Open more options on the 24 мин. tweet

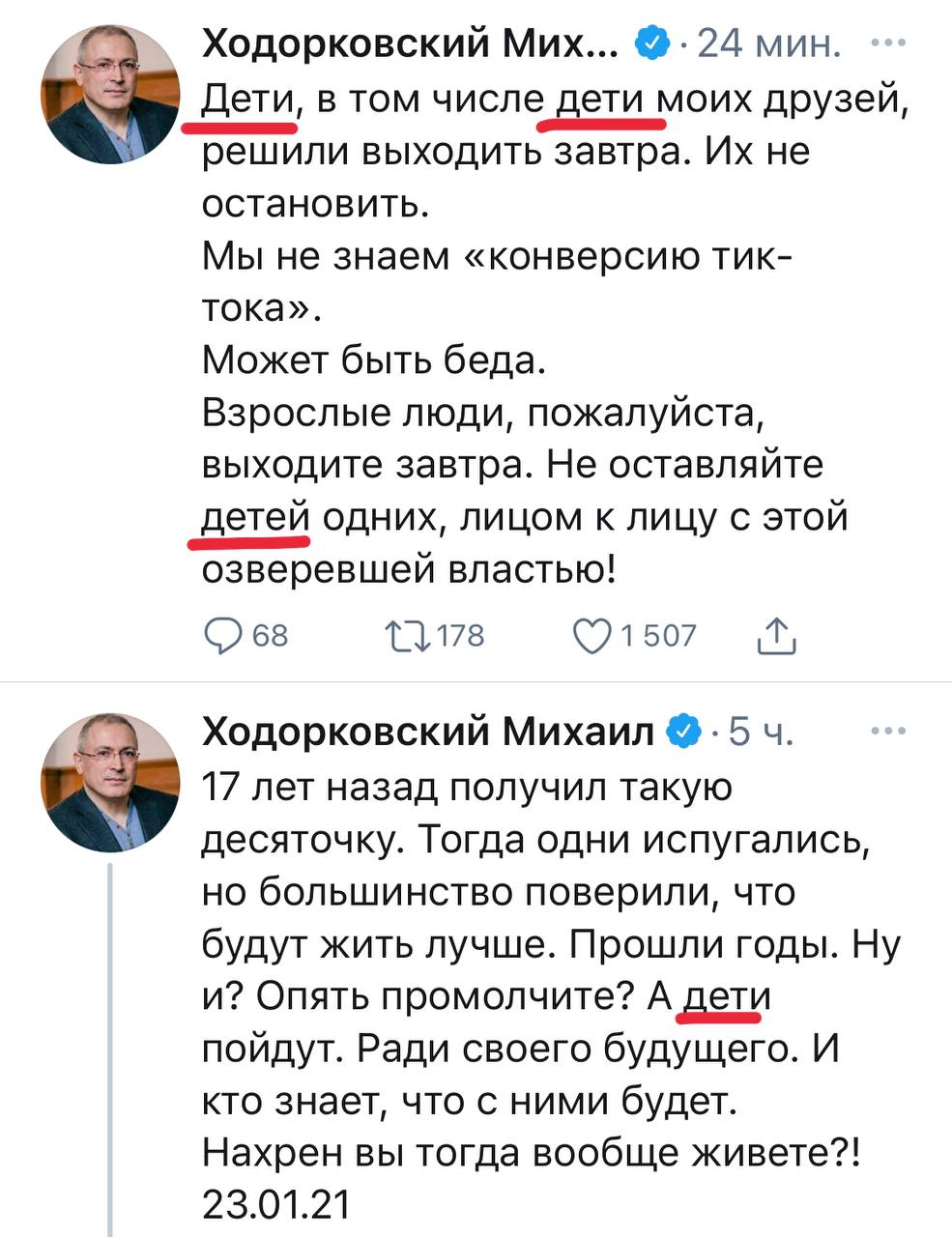[887, 43]
